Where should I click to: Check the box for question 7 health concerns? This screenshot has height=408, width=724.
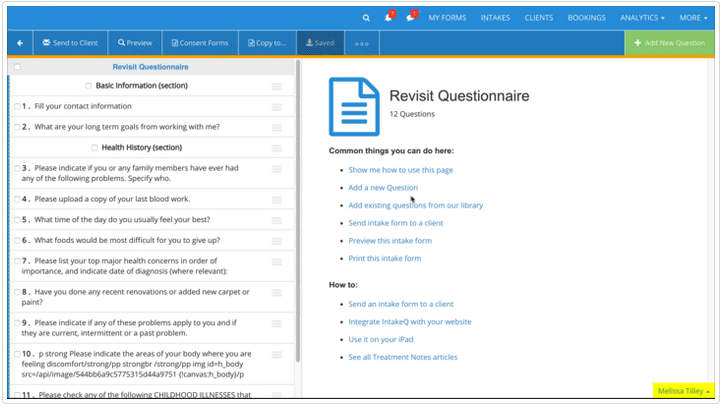click(17, 261)
